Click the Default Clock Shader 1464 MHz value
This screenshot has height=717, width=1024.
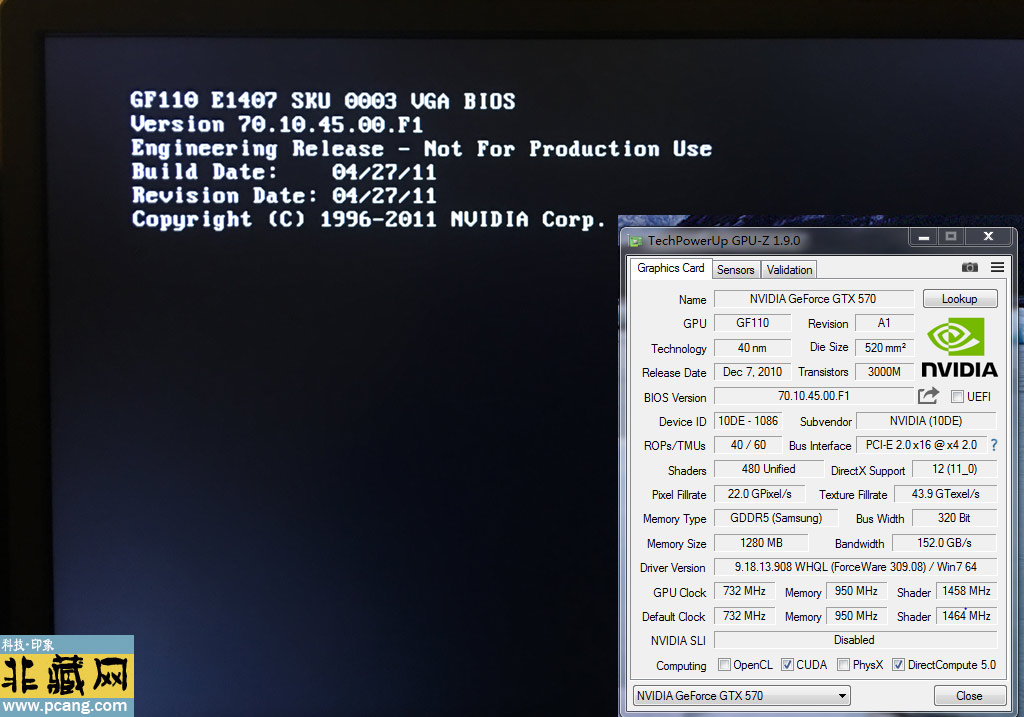[967, 616]
